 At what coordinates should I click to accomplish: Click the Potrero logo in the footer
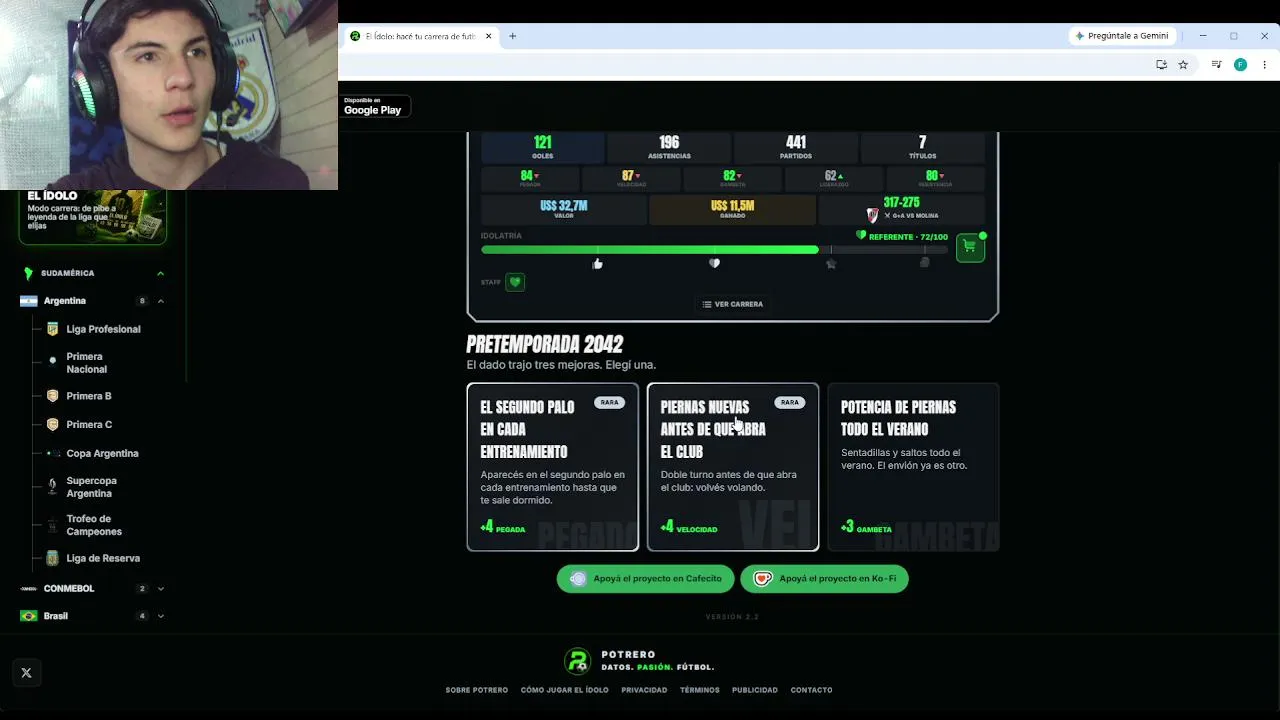pyautogui.click(x=577, y=661)
